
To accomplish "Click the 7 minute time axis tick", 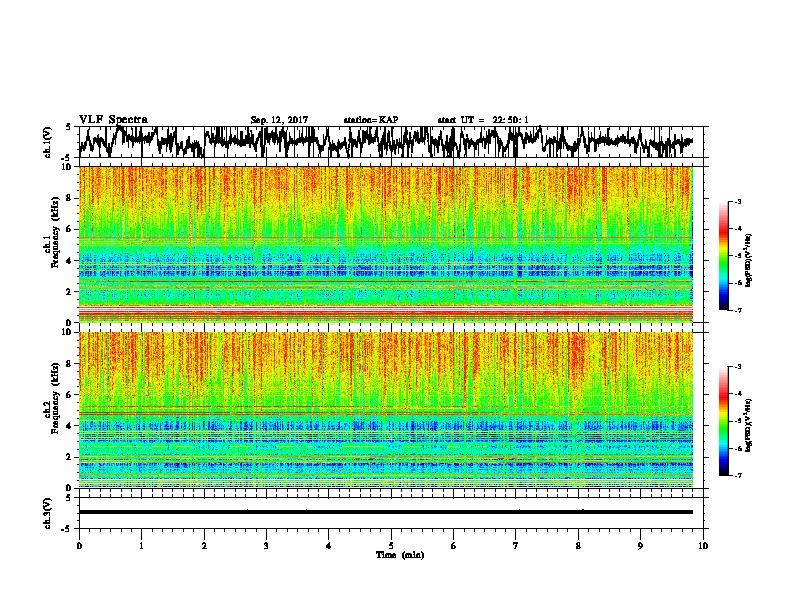I will [x=516, y=546].
